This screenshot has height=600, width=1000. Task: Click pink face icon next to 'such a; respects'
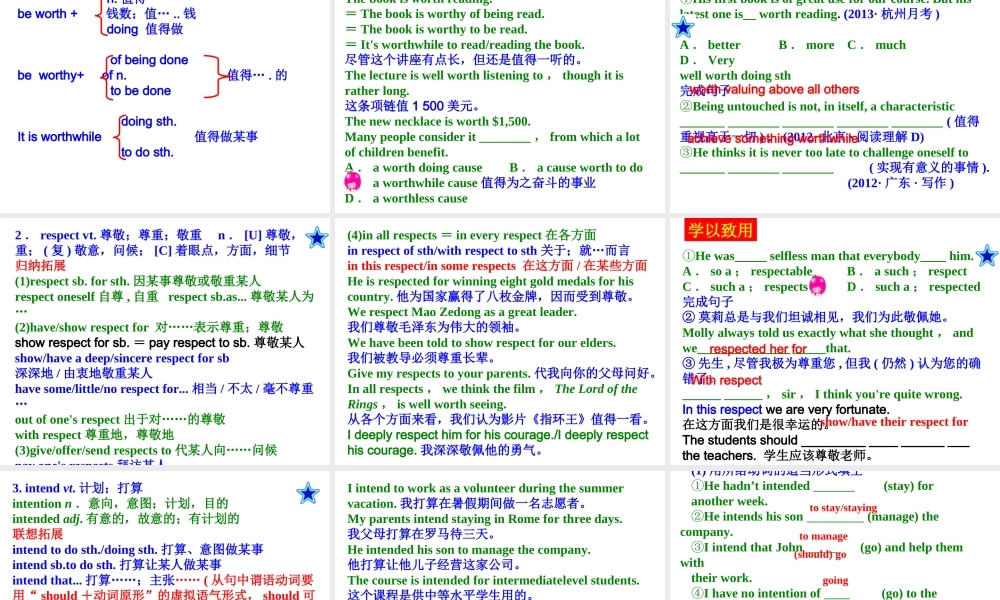tap(818, 284)
